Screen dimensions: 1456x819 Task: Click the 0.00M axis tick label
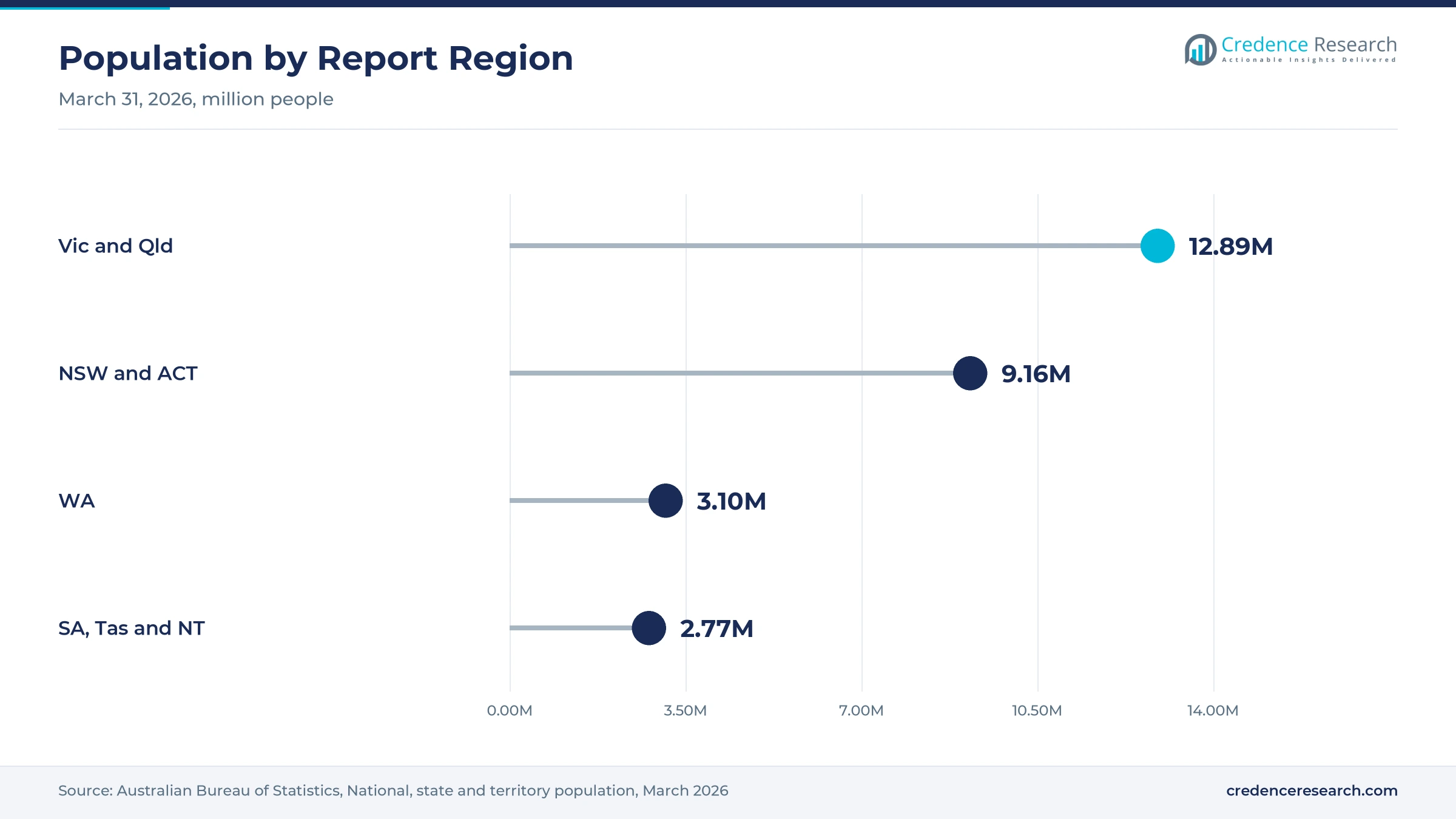coord(510,710)
